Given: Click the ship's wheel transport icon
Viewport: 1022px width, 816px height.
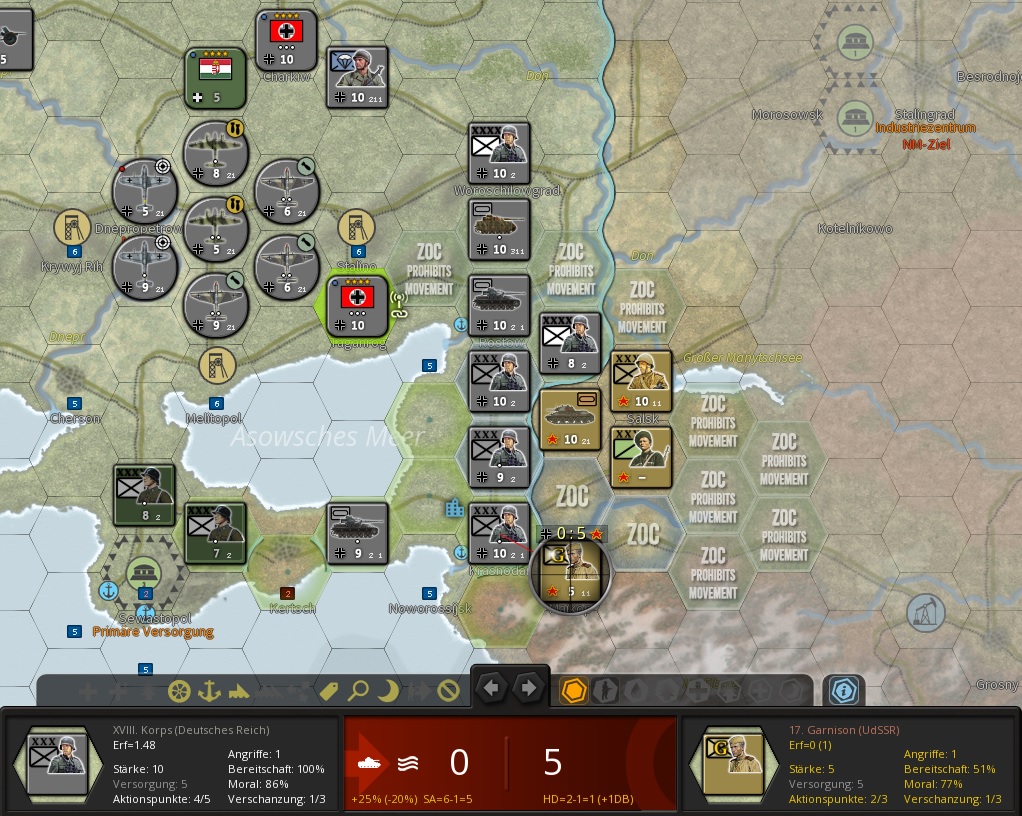Looking at the screenshot, I should pyautogui.click(x=179, y=691).
